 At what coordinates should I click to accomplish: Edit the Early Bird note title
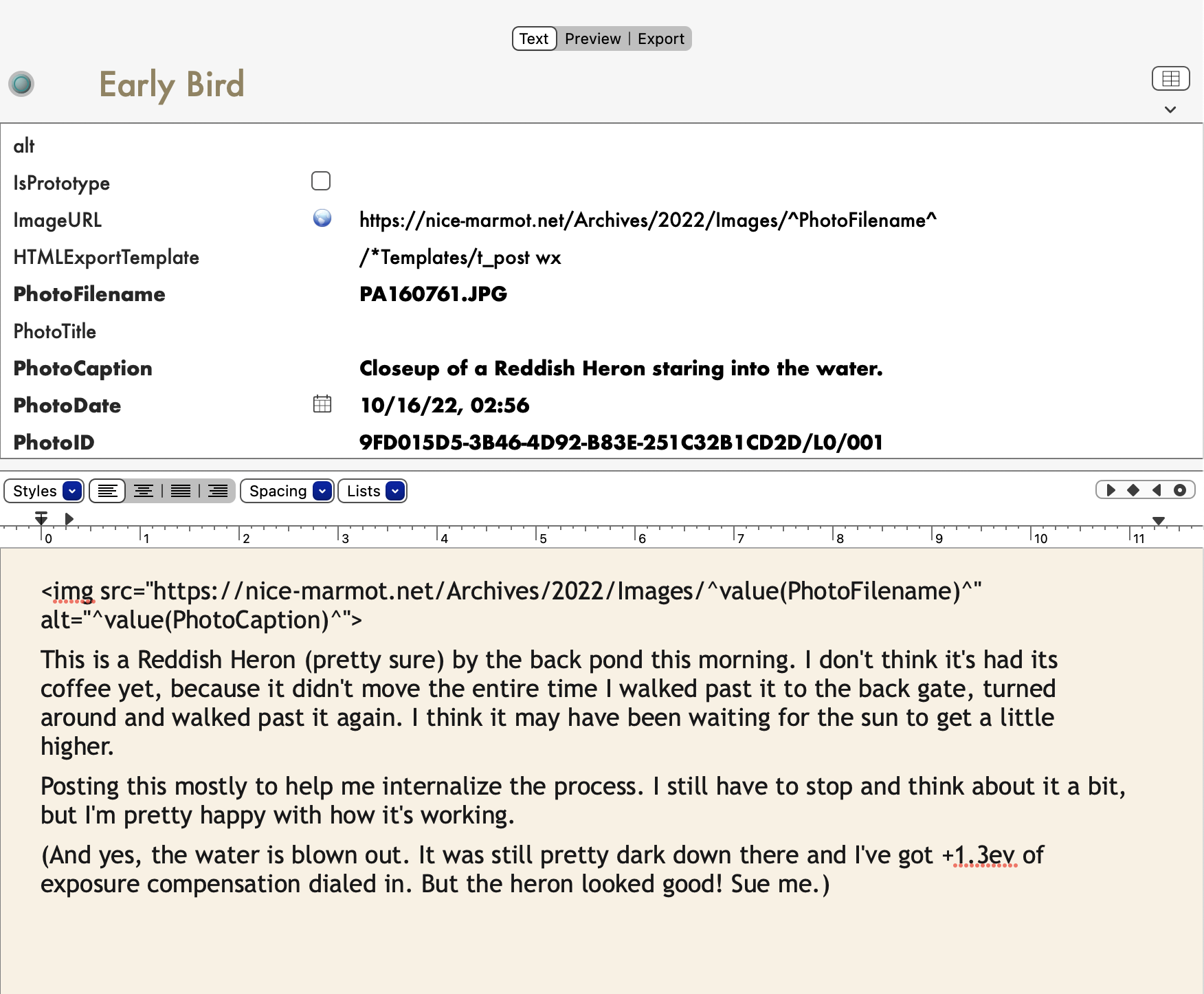coord(172,85)
